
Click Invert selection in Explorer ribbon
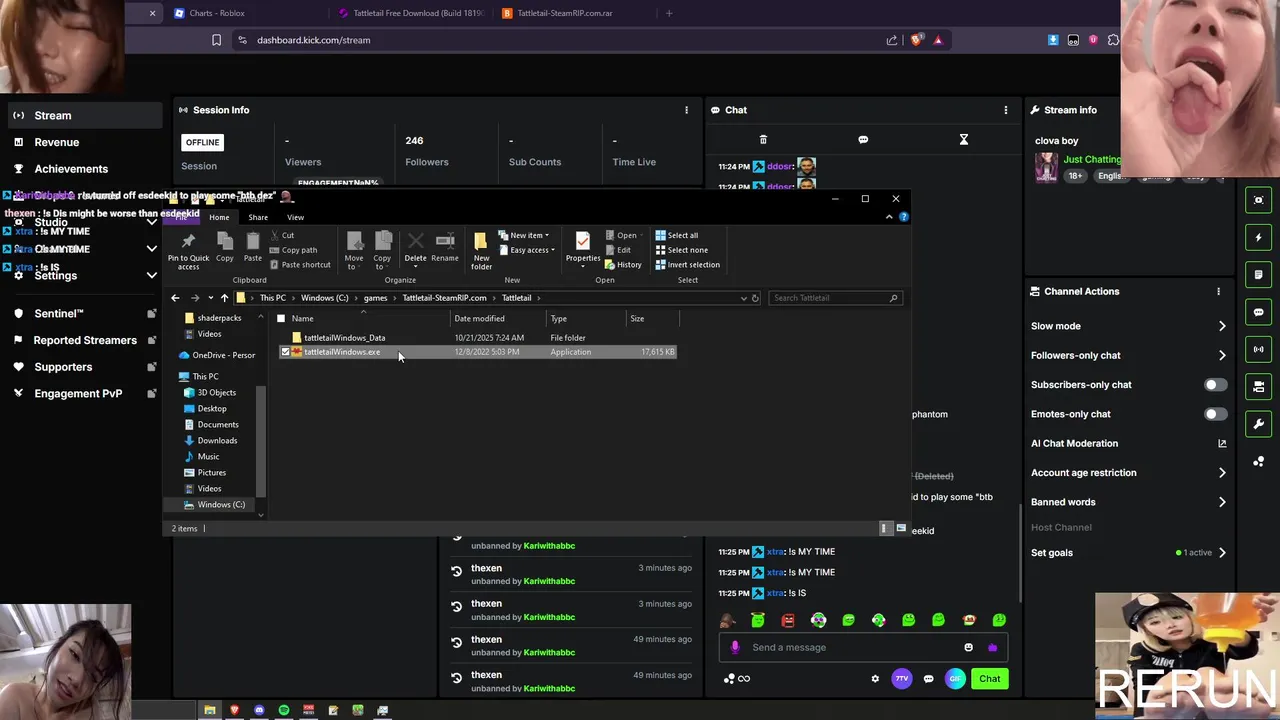(687, 265)
